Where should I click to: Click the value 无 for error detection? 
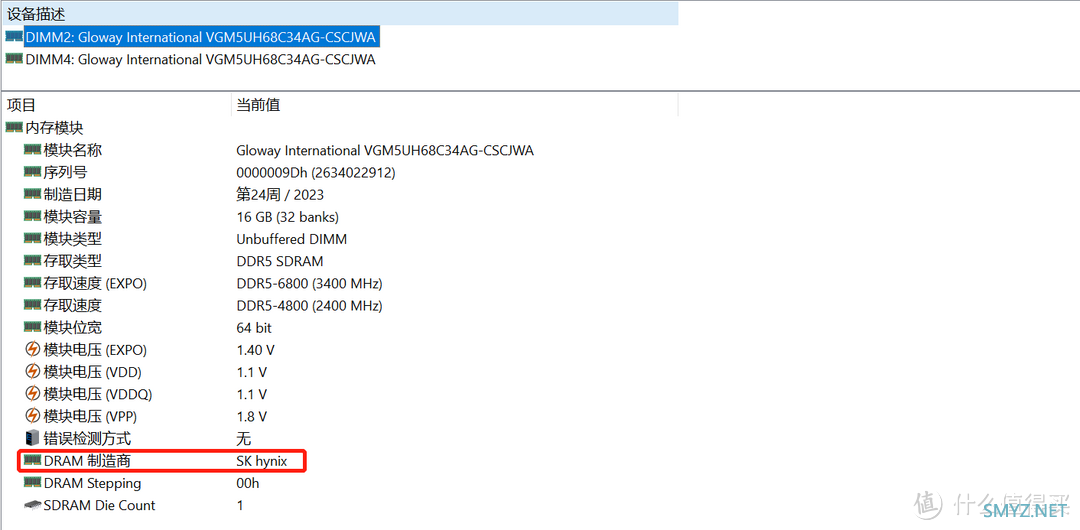pos(244,438)
